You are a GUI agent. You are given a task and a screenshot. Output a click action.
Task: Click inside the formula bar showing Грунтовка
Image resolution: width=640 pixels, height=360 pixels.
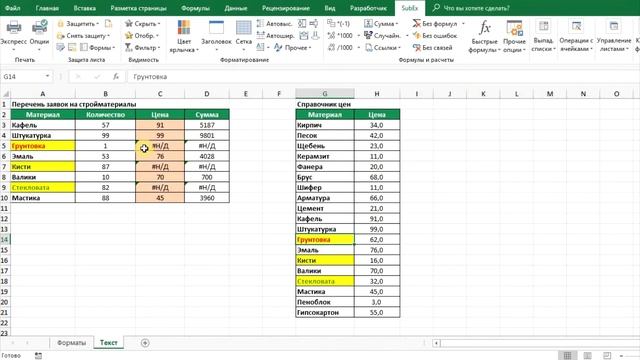(x=383, y=76)
